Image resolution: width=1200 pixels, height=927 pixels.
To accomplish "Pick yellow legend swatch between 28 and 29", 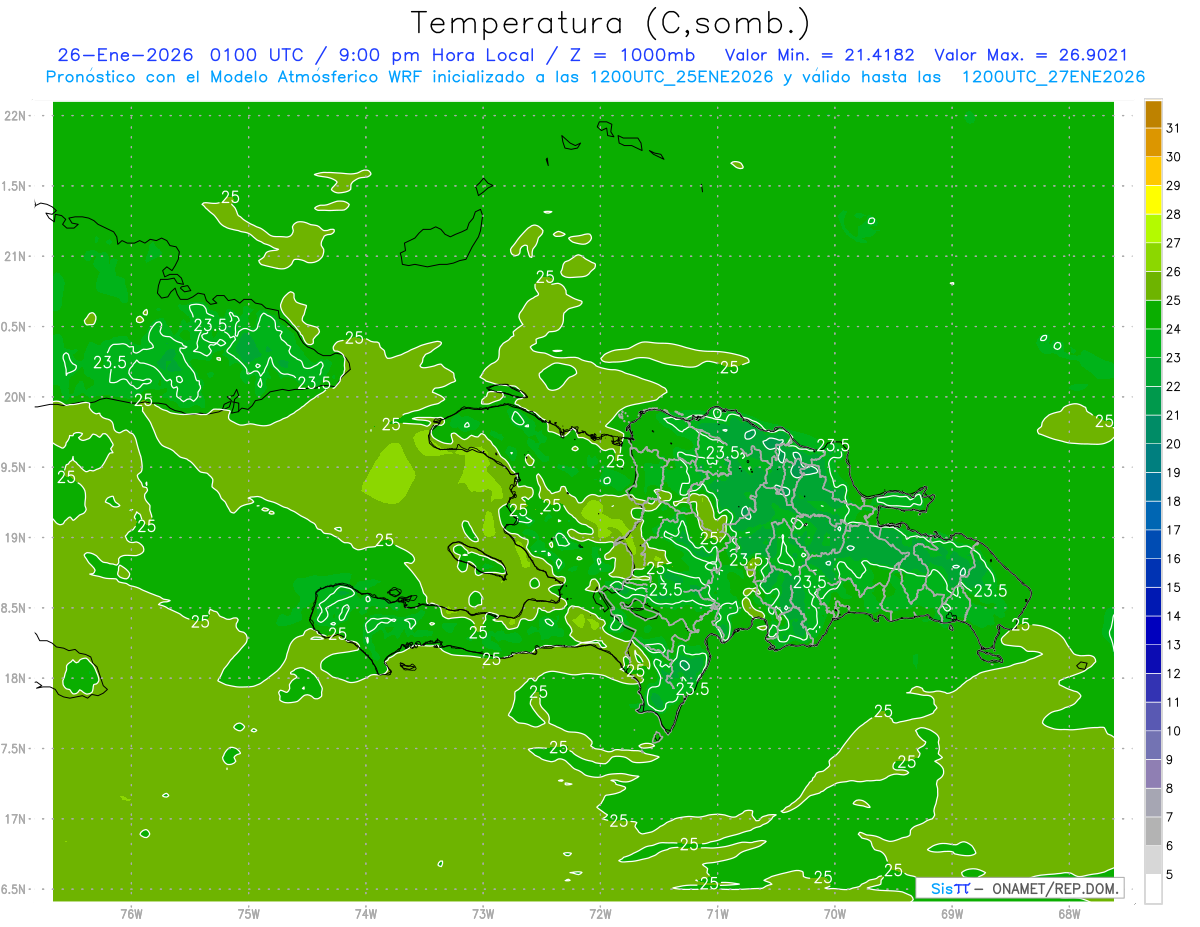I will coord(1153,200).
